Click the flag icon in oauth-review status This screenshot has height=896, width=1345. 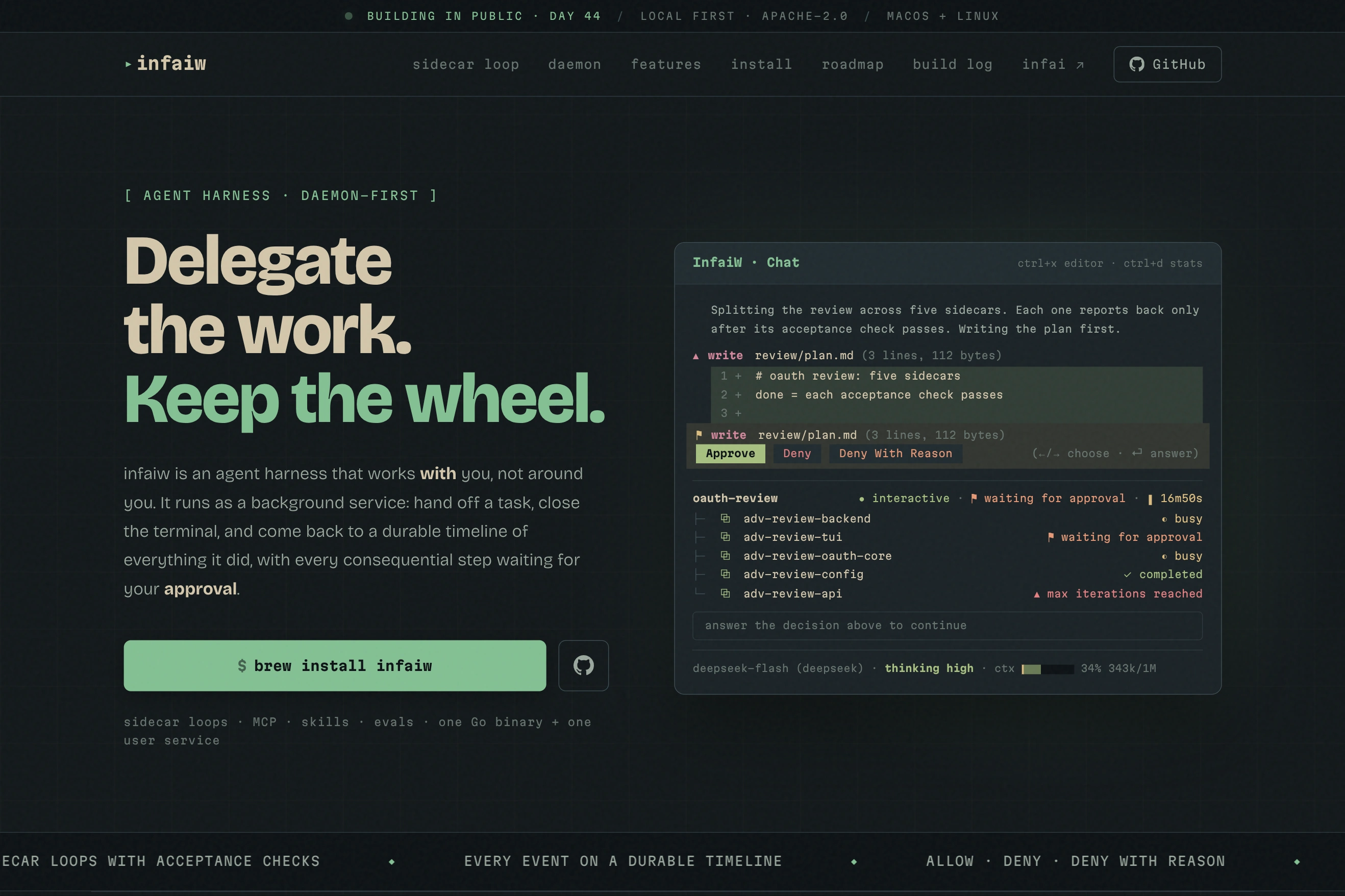[x=974, y=499]
